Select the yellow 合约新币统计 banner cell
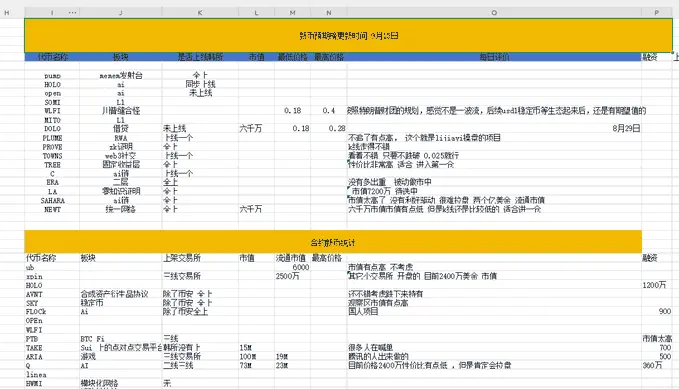The width and height of the screenshot is (679, 389). [x=333, y=242]
